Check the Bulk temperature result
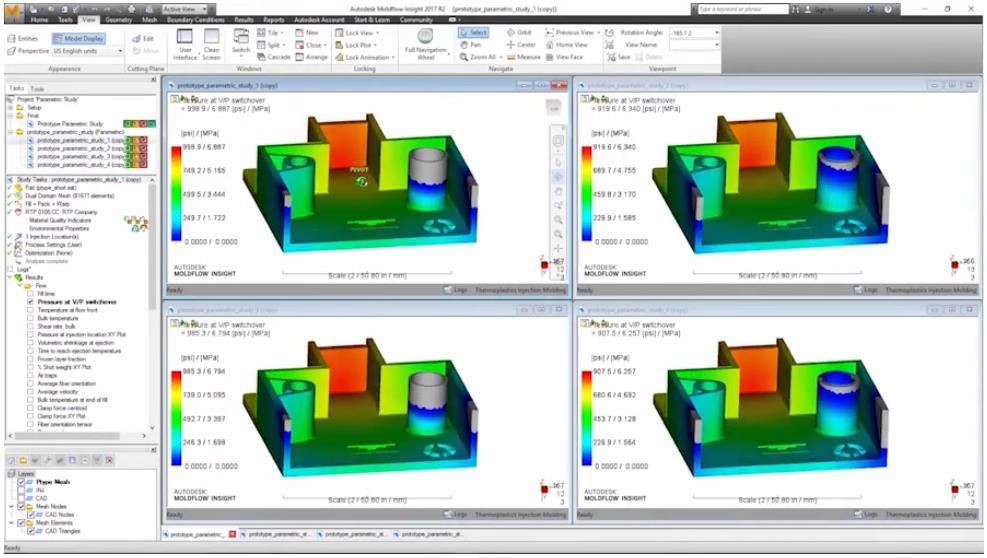Viewport: 987px width, 558px height. tap(30, 318)
